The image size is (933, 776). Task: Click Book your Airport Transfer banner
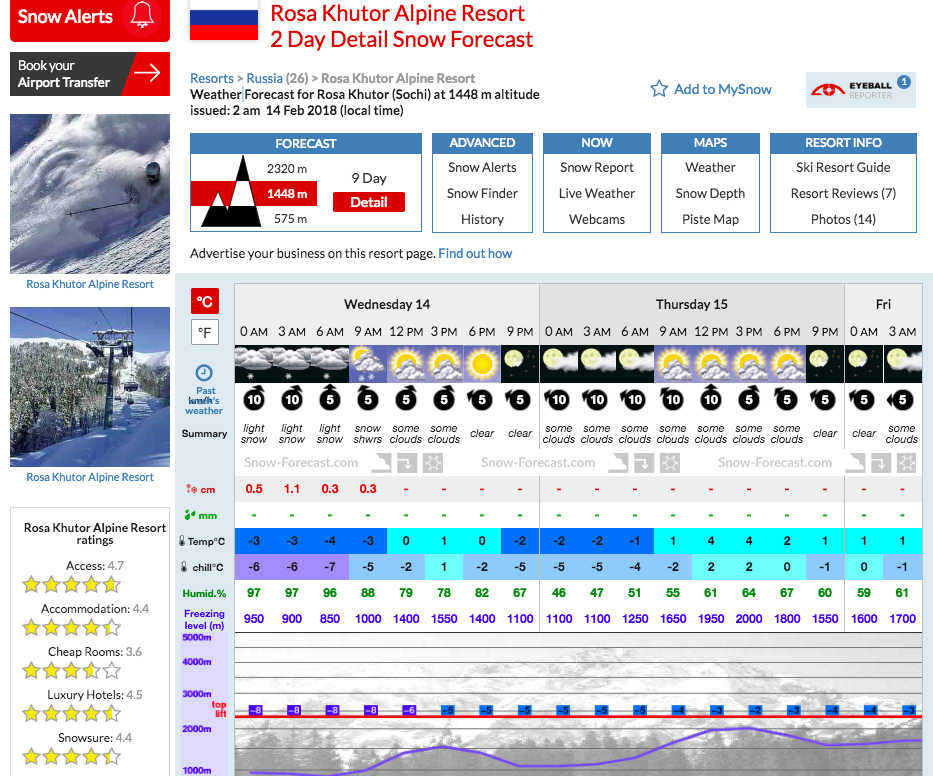point(90,74)
